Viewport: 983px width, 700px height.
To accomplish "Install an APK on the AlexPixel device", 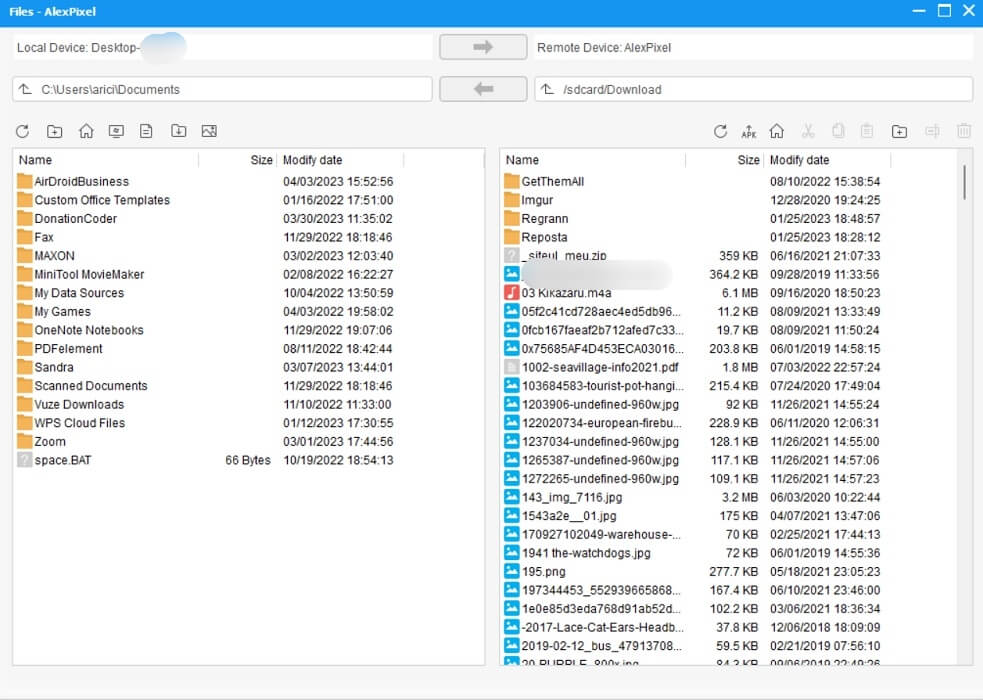I will (x=749, y=131).
